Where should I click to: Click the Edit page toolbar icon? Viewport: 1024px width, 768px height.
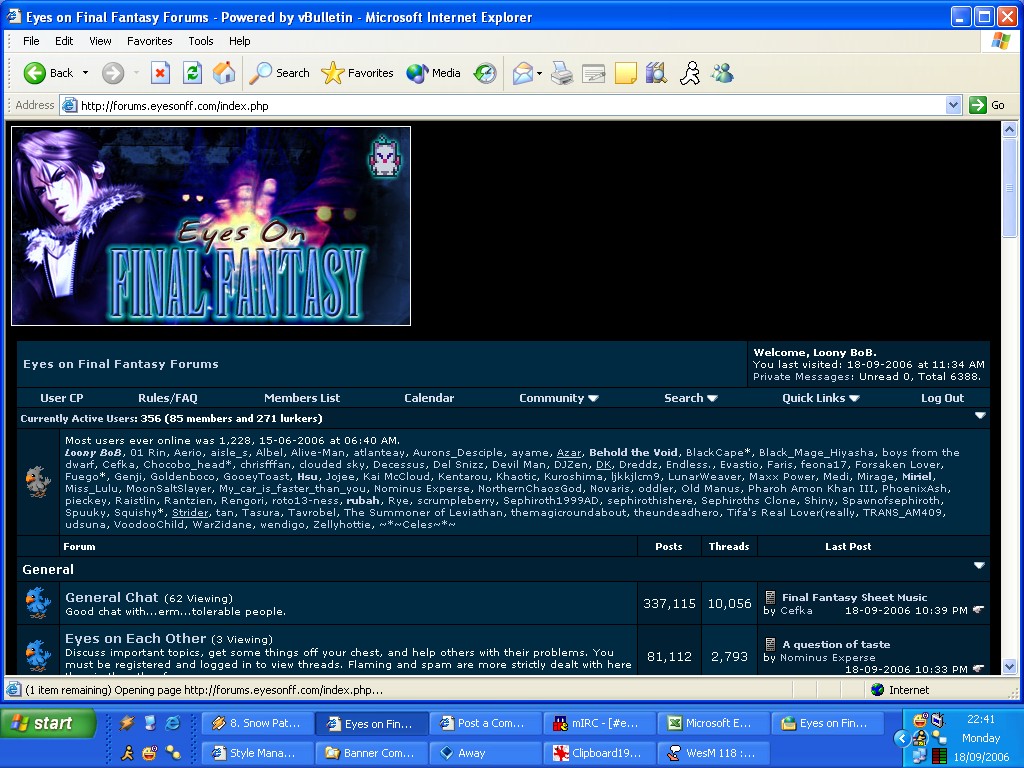coord(594,73)
